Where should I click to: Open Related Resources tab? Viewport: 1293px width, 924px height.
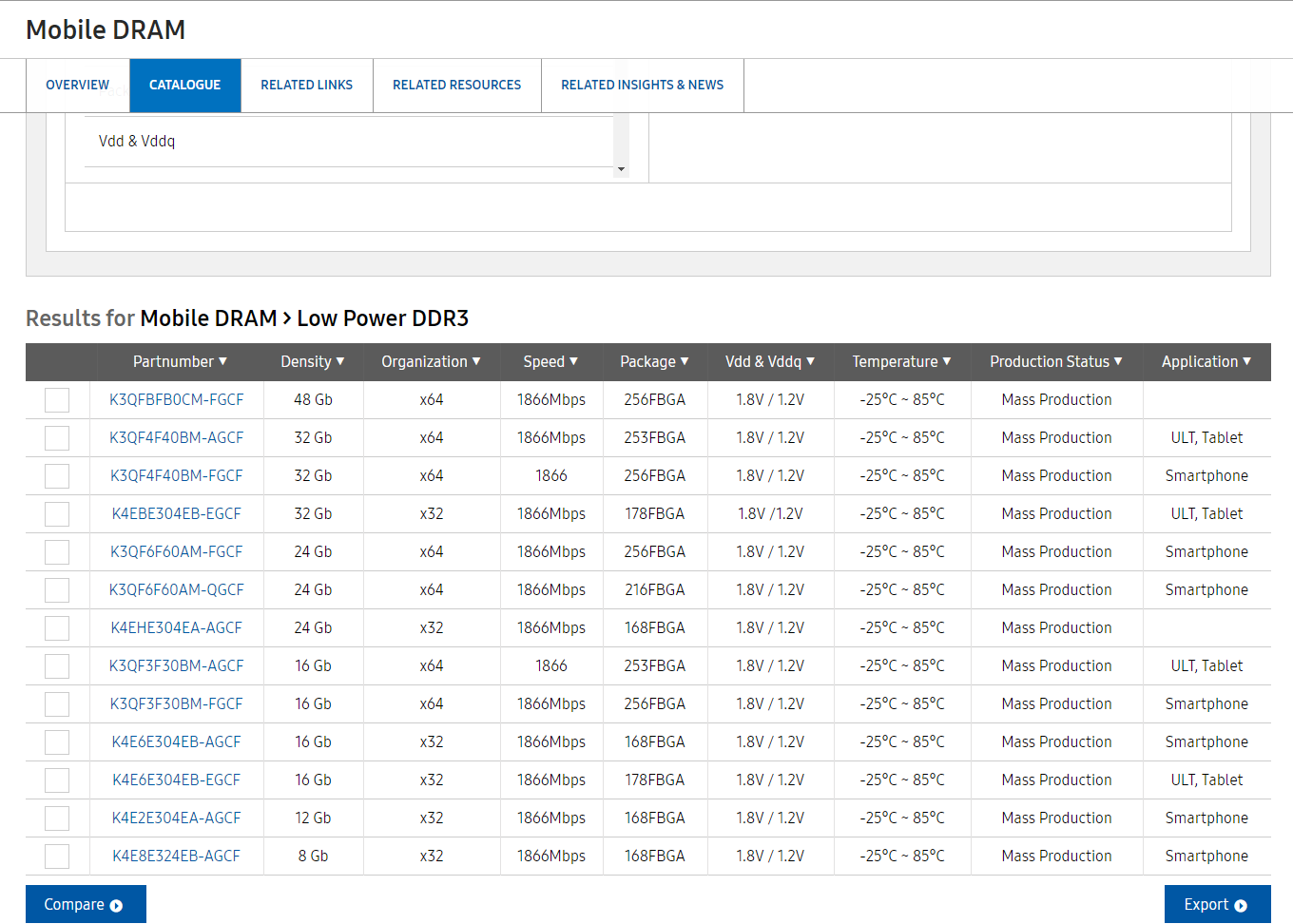[x=457, y=86]
